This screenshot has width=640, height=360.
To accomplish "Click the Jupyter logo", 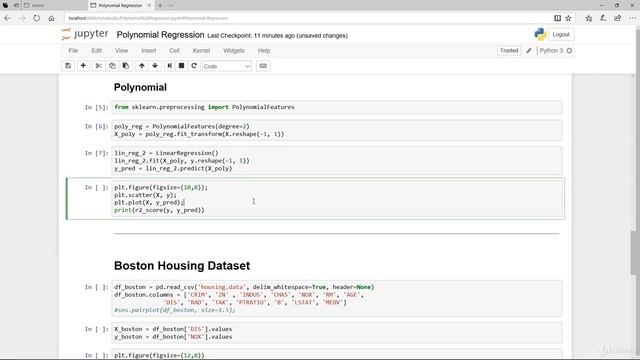I will click(x=85, y=34).
